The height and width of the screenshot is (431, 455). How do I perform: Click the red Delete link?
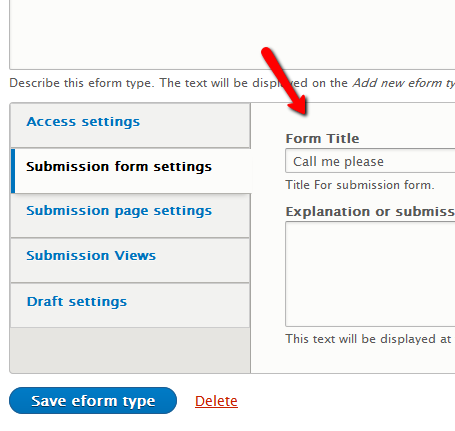point(216,401)
